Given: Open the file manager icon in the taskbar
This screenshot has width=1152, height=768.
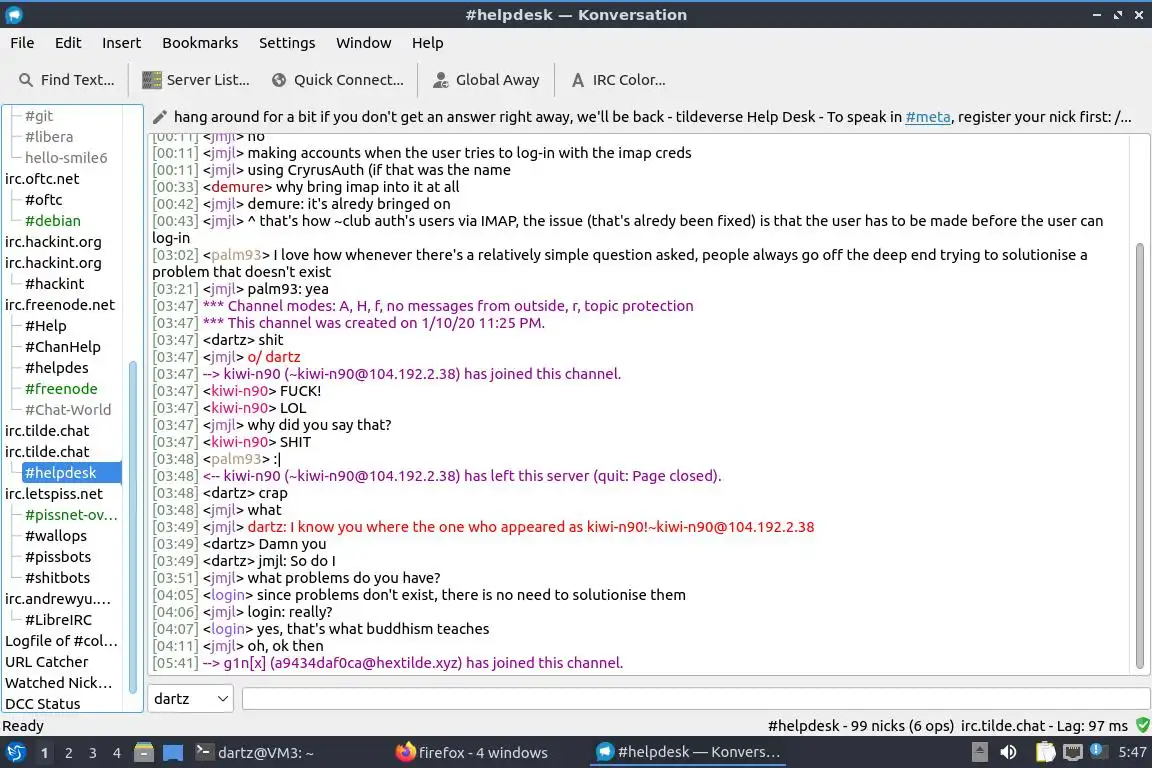Looking at the screenshot, I should tap(144, 753).
